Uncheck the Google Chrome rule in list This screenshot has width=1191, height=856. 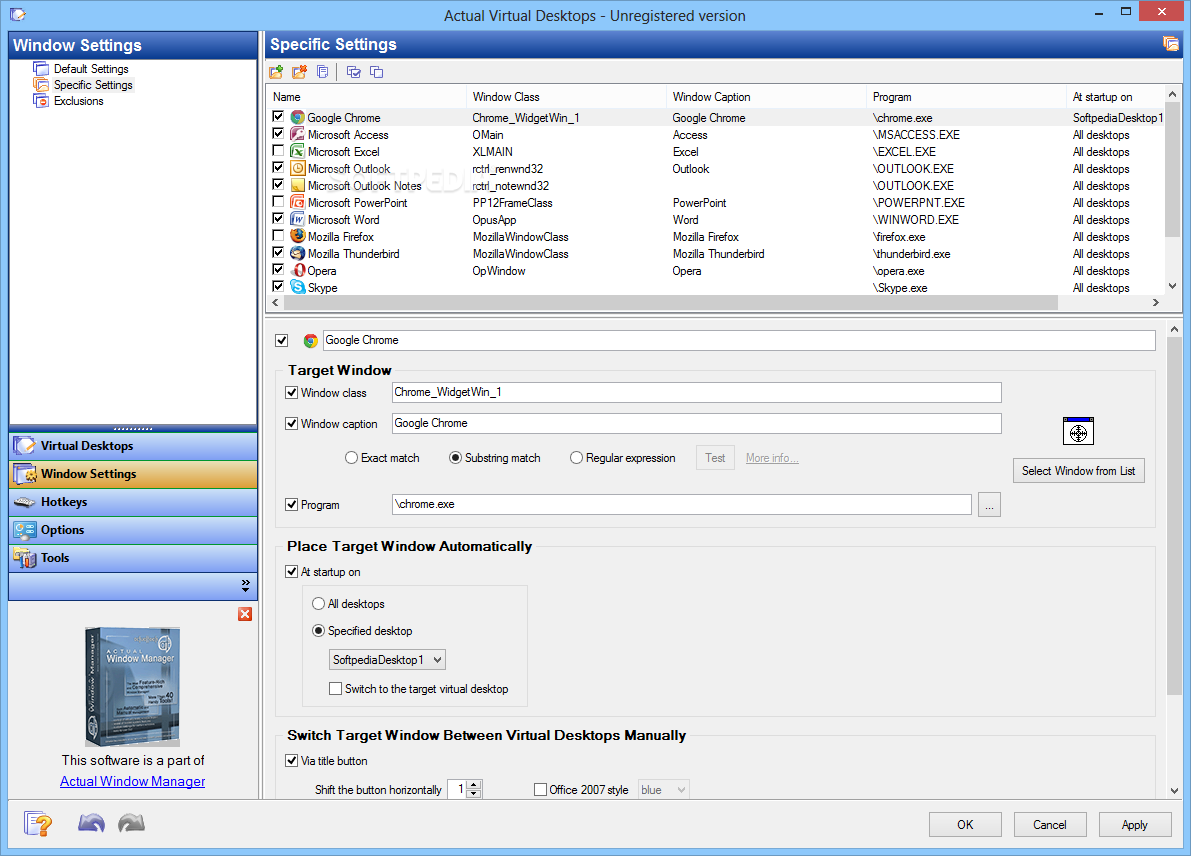[x=278, y=117]
